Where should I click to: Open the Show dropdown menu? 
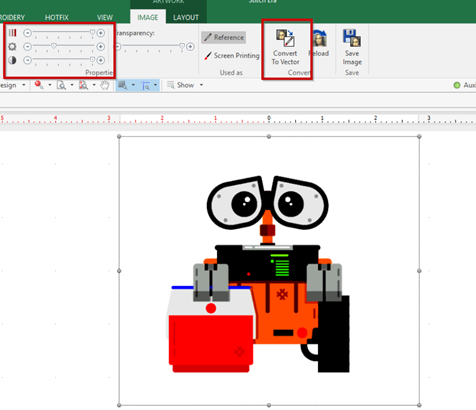pos(185,85)
